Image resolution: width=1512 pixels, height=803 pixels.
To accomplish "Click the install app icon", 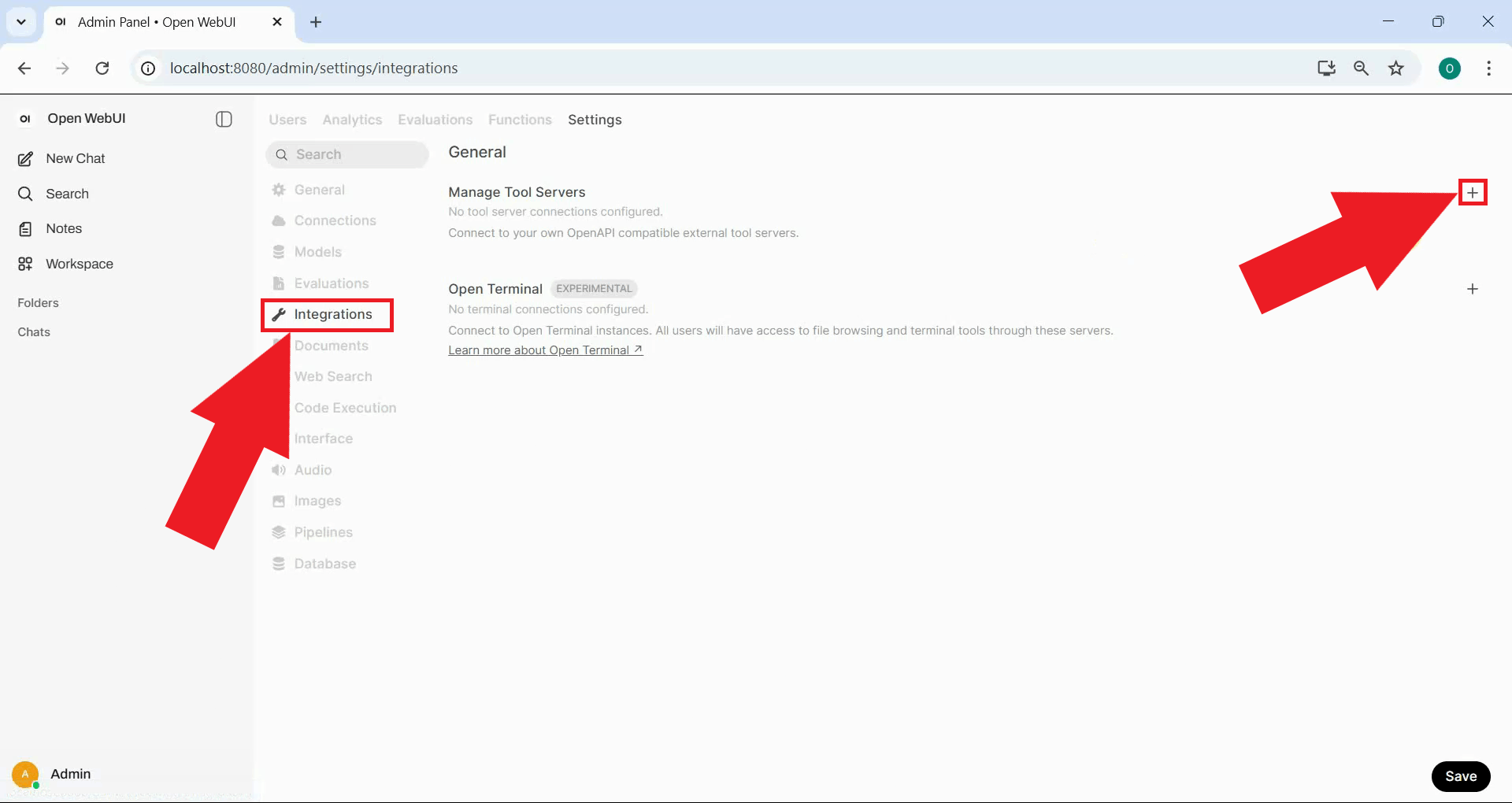I will pyautogui.click(x=1326, y=68).
